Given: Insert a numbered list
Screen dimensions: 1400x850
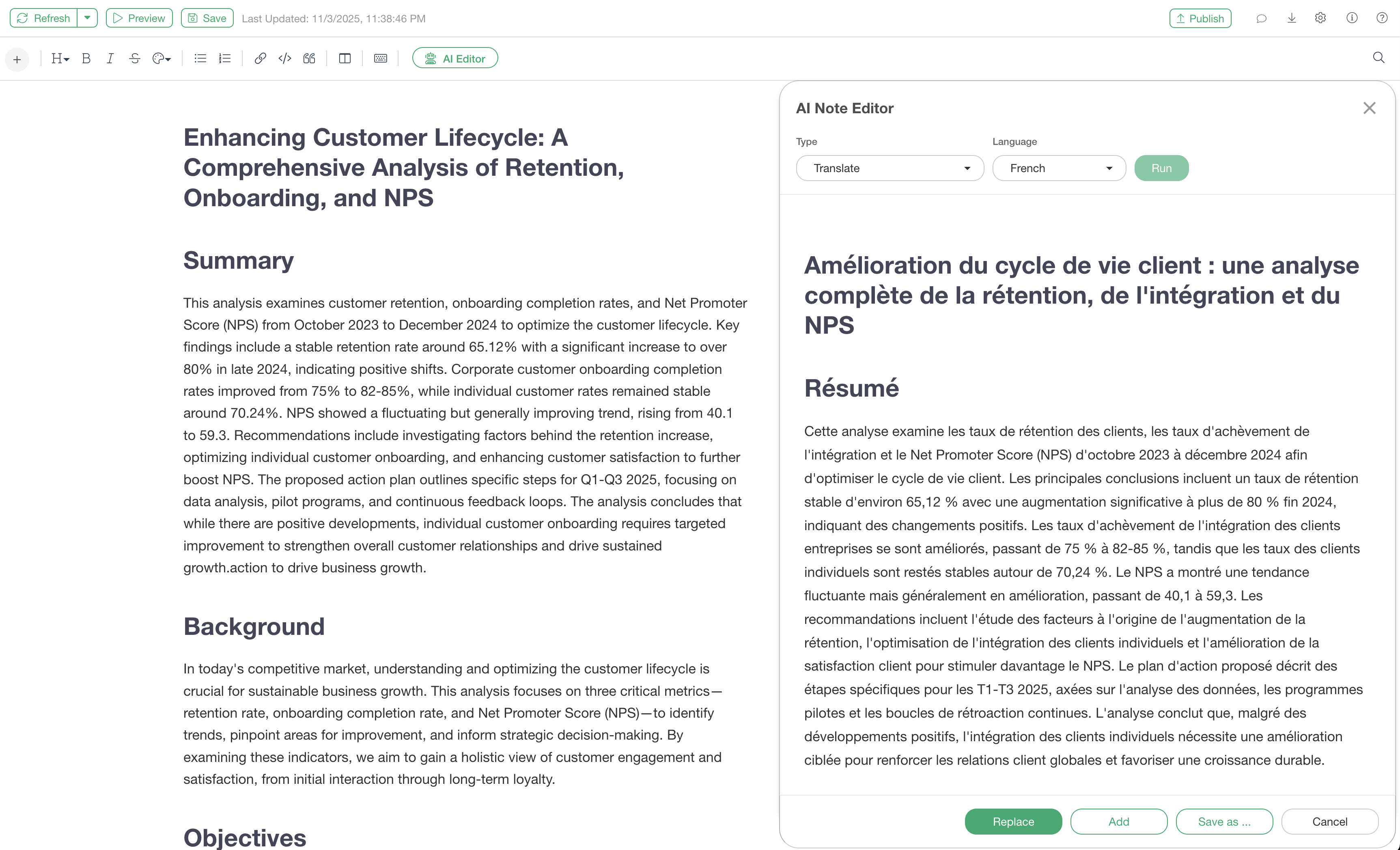Looking at the screenshot, I should 225,58.
